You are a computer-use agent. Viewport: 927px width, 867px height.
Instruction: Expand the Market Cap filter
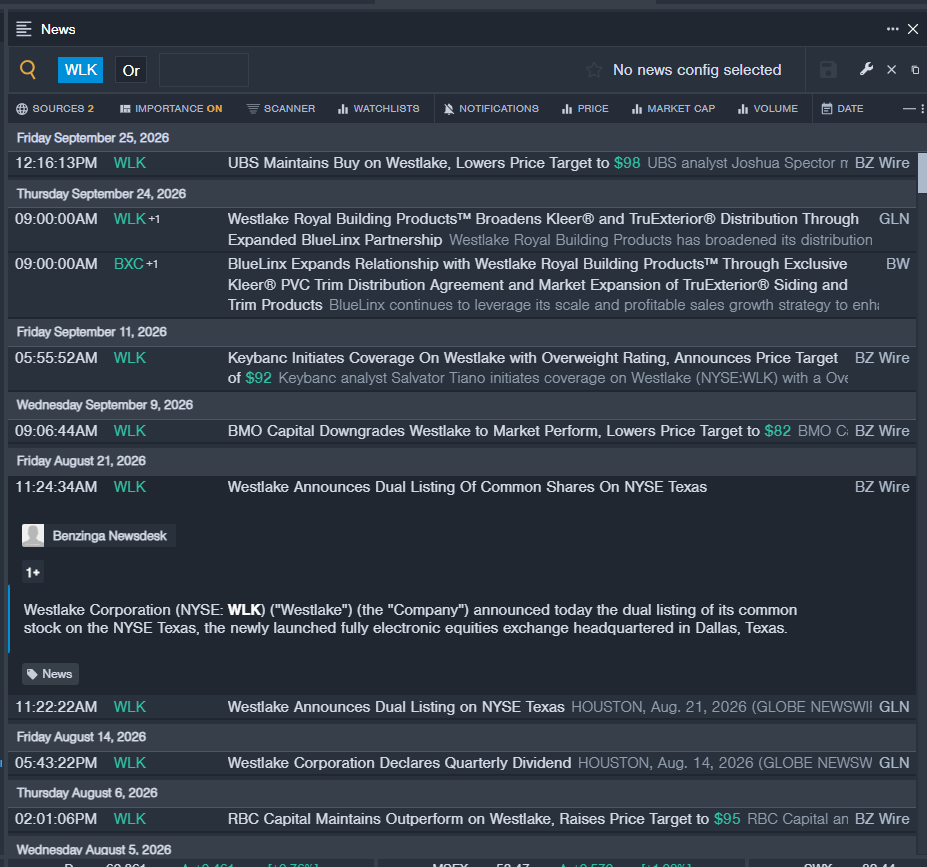[x=673, y=109]
